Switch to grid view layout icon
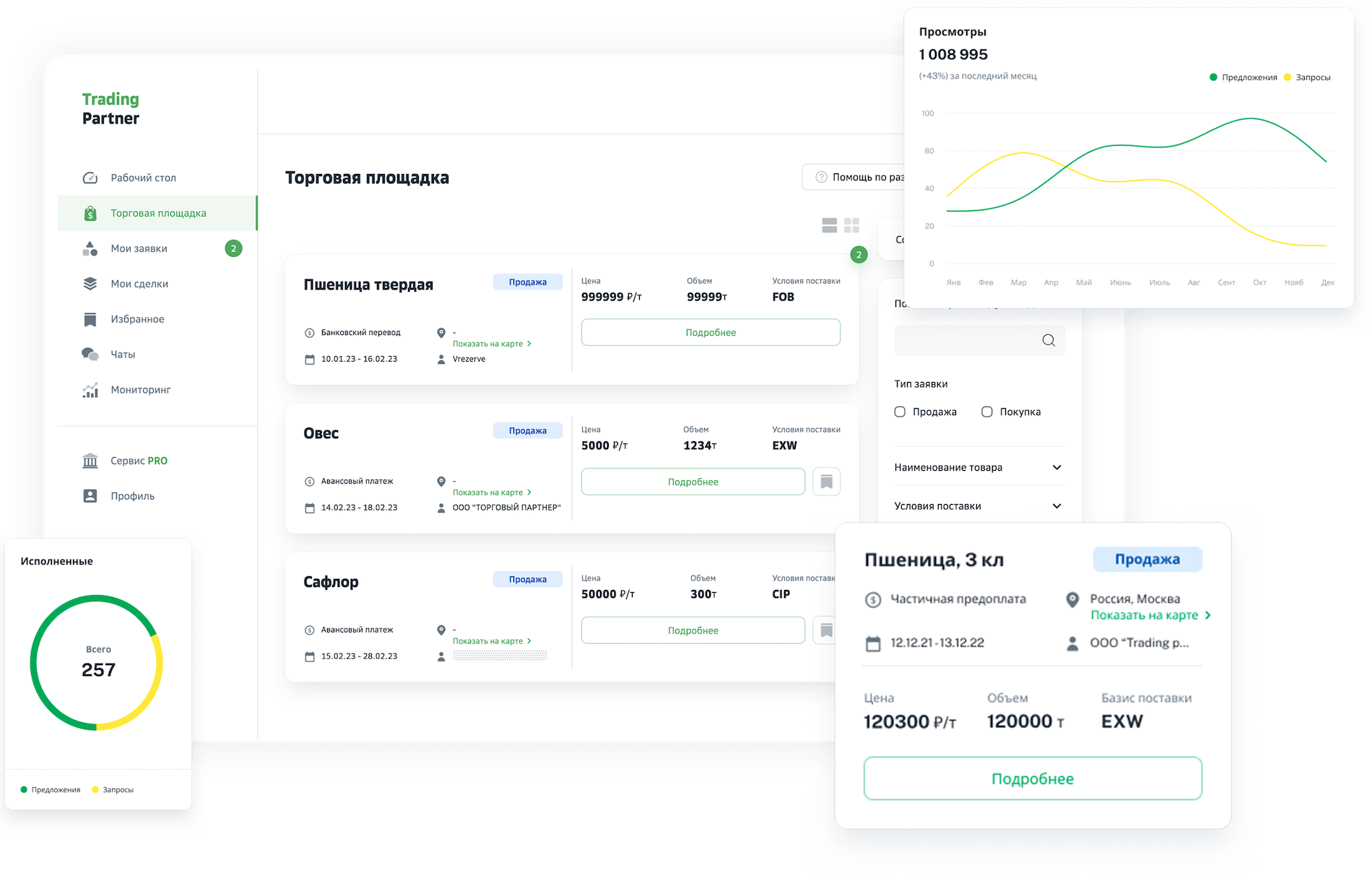1372x873 pixels. pos(852,225)
